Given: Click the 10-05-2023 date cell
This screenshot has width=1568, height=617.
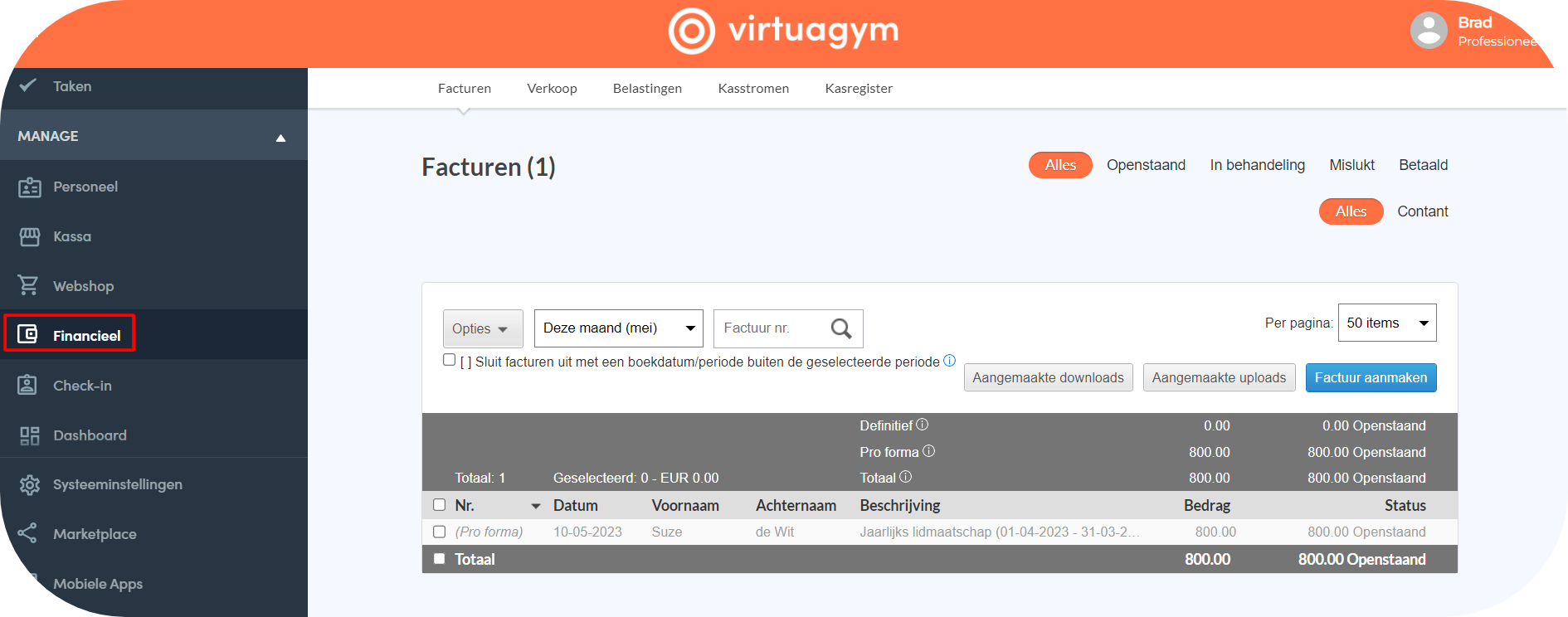Looking at the screenshot, I should pyautogui.click(x=587, y=532).
